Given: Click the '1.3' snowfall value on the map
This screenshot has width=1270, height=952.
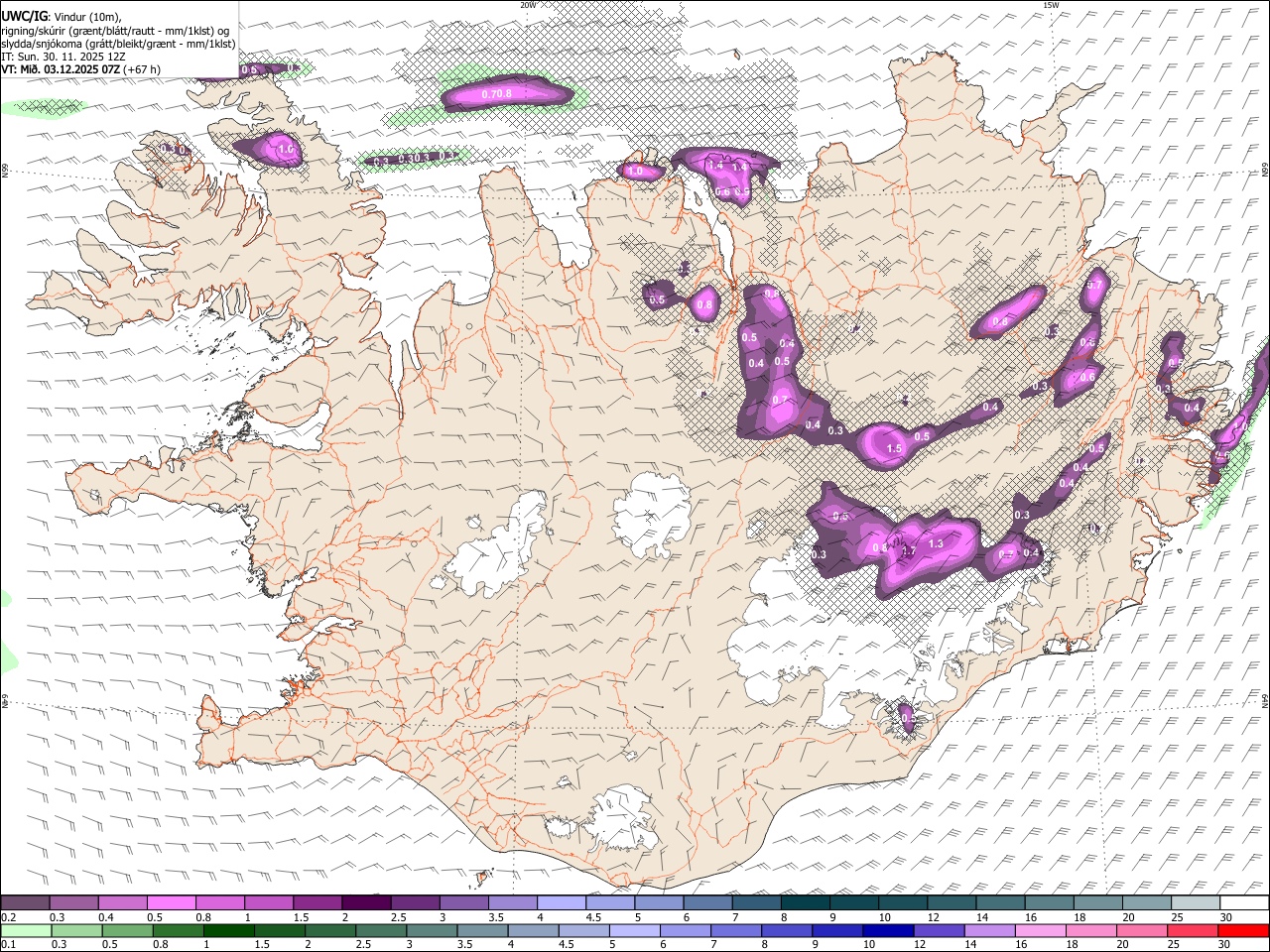Looking at the screenshot, I should pyautogui.click(x=935, y=543).
